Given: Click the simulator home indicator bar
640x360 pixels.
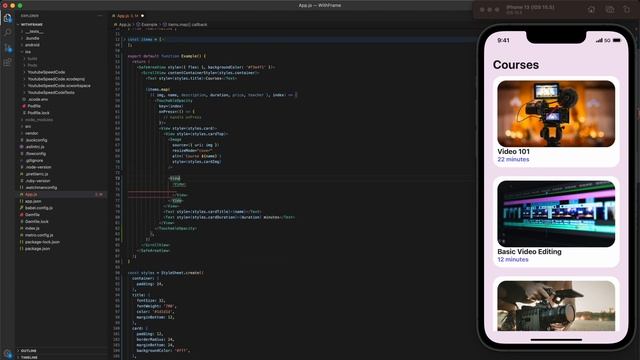Looking at the screenshot, I should coord(556,339).
